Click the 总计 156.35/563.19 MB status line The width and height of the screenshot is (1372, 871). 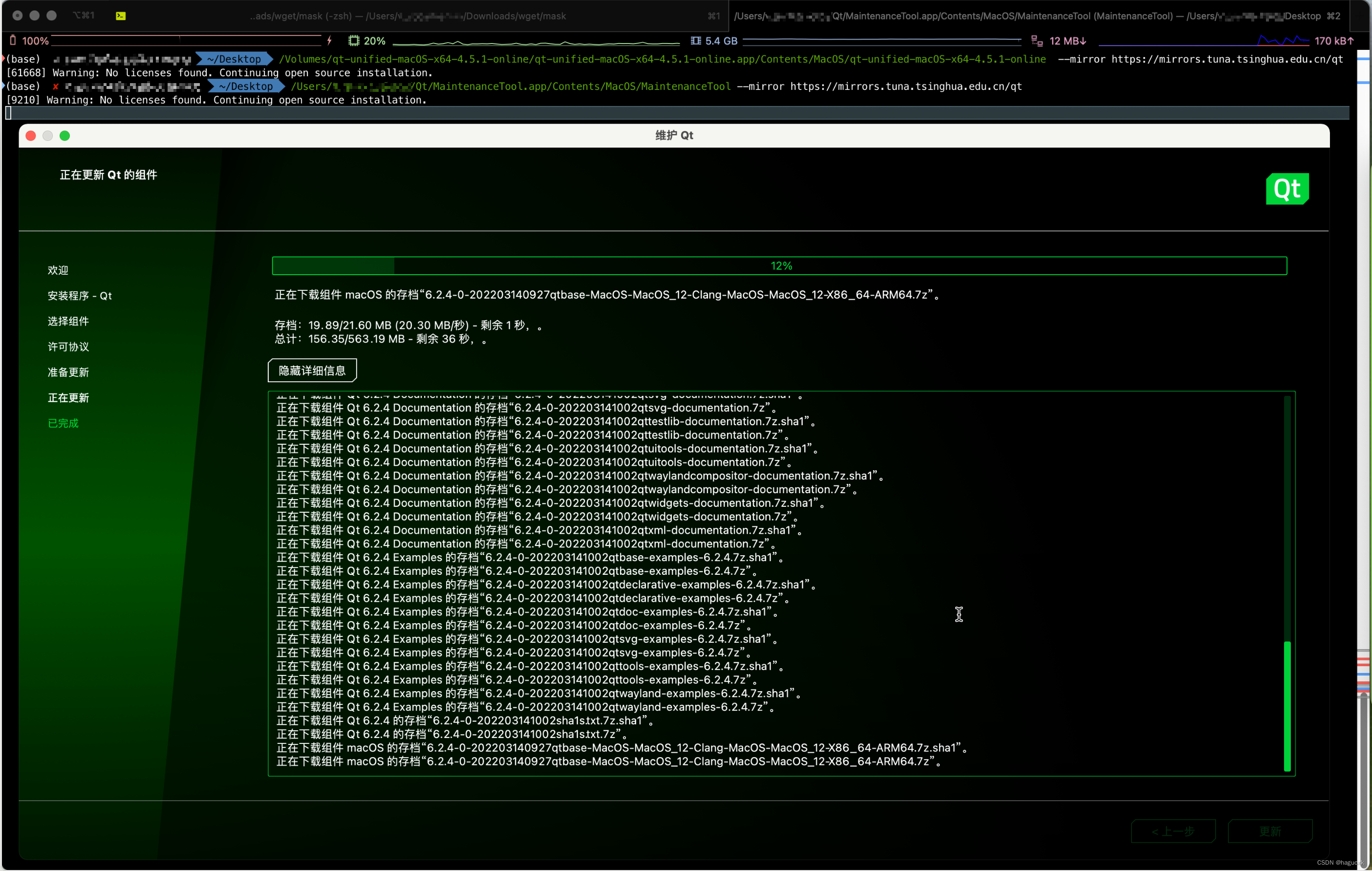[x=381, y=339]
